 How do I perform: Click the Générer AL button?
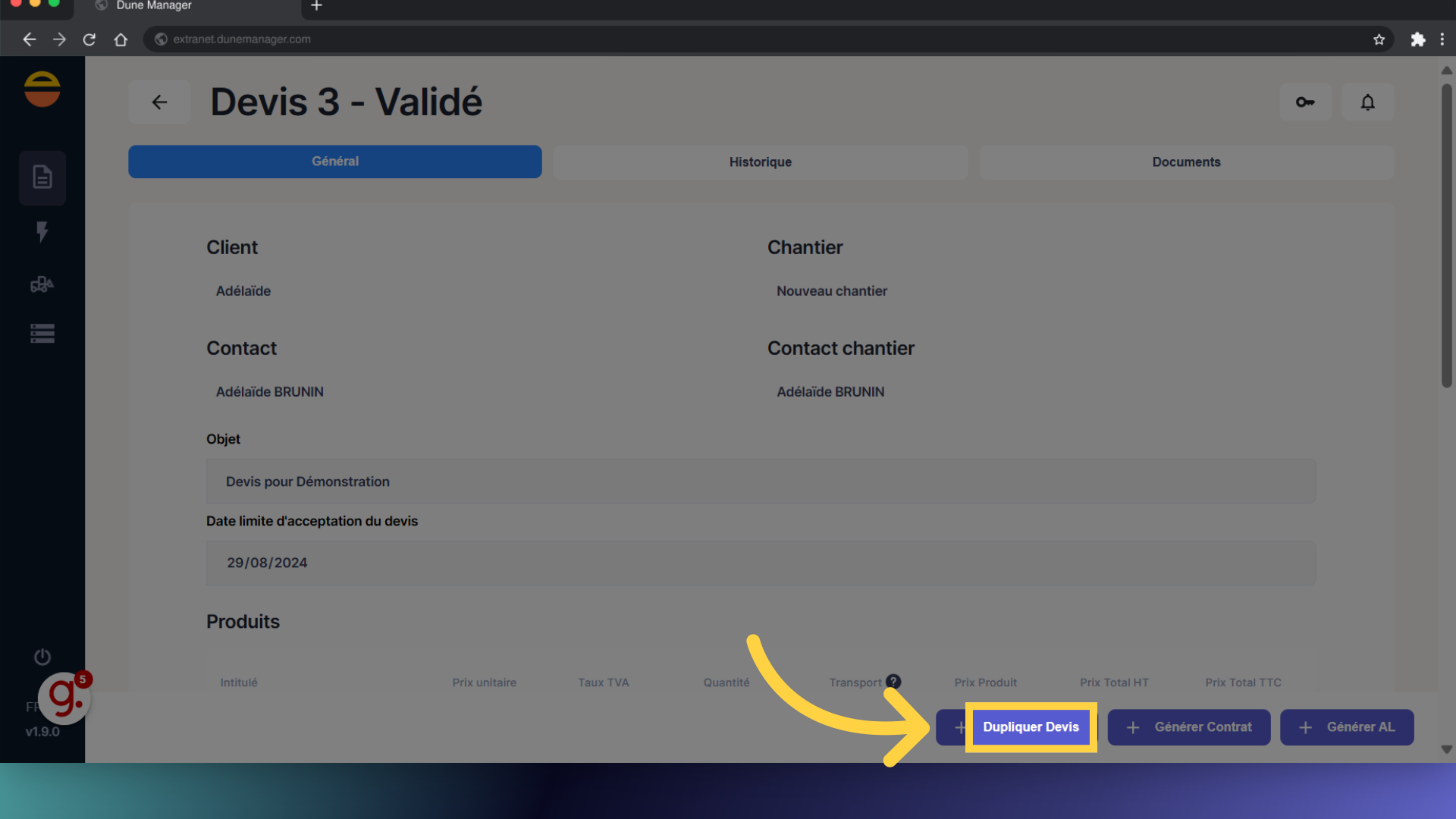pyautogui.click(x=1346, y=727)
